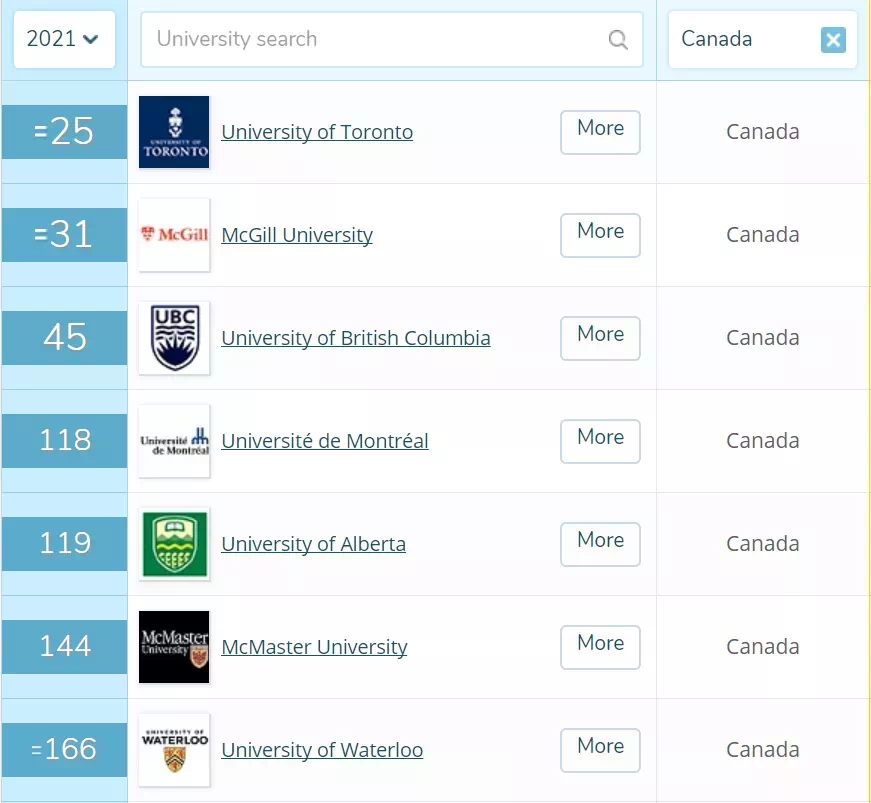This screenshot has width=871, height=803.
Task: Click the UBC crest logo
Action: coord(174,338)
